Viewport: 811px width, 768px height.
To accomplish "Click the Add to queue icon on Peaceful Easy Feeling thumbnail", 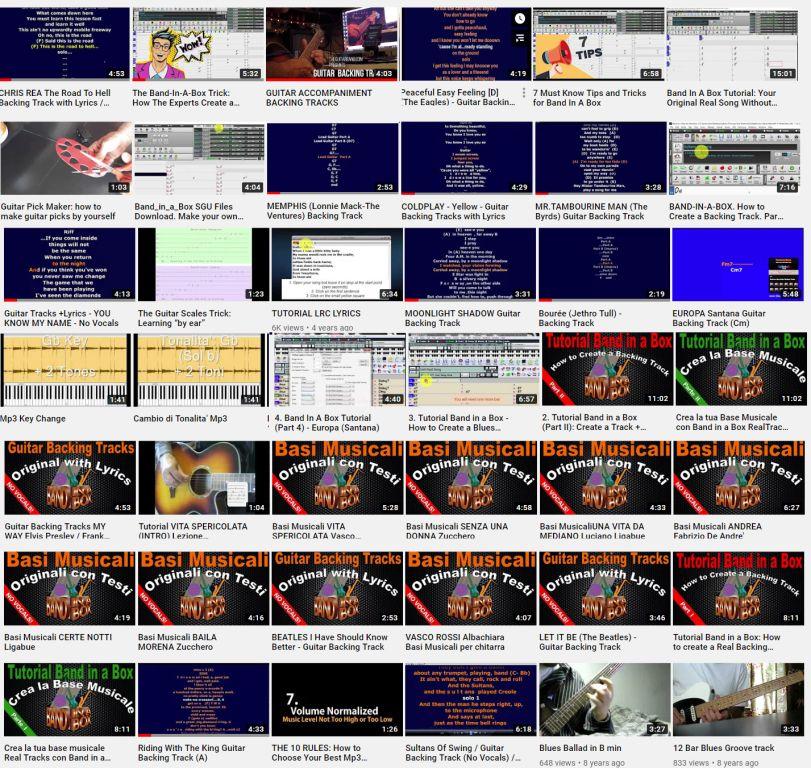I will (520, 38).
